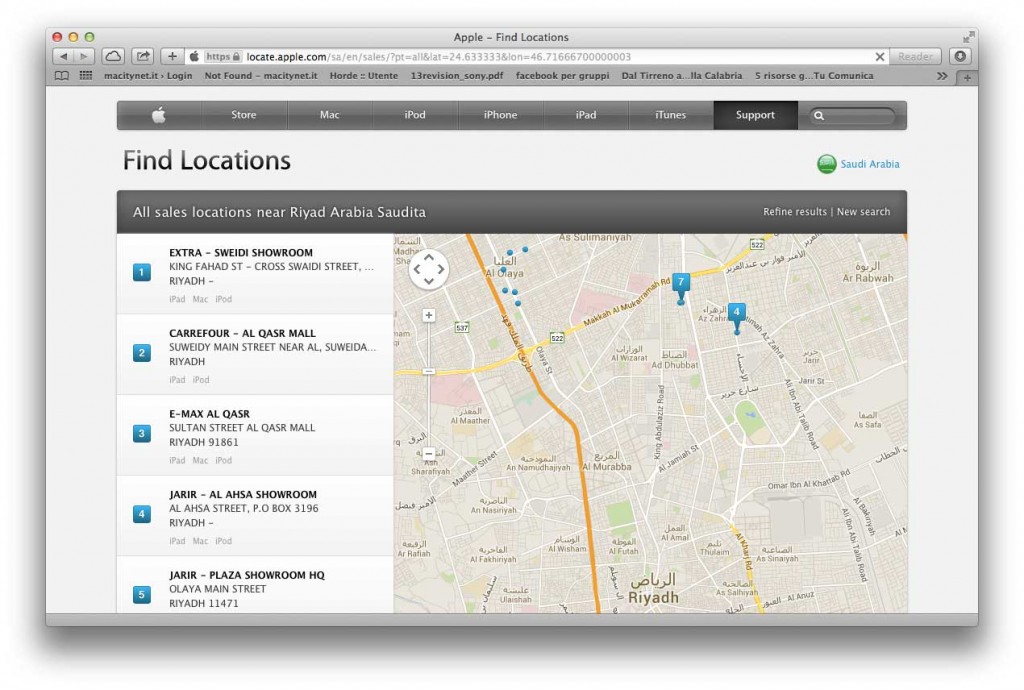Toggle Reader mode in the address bar
The width and height of the screenshot is (1024, 690).
tap(914, 56)
